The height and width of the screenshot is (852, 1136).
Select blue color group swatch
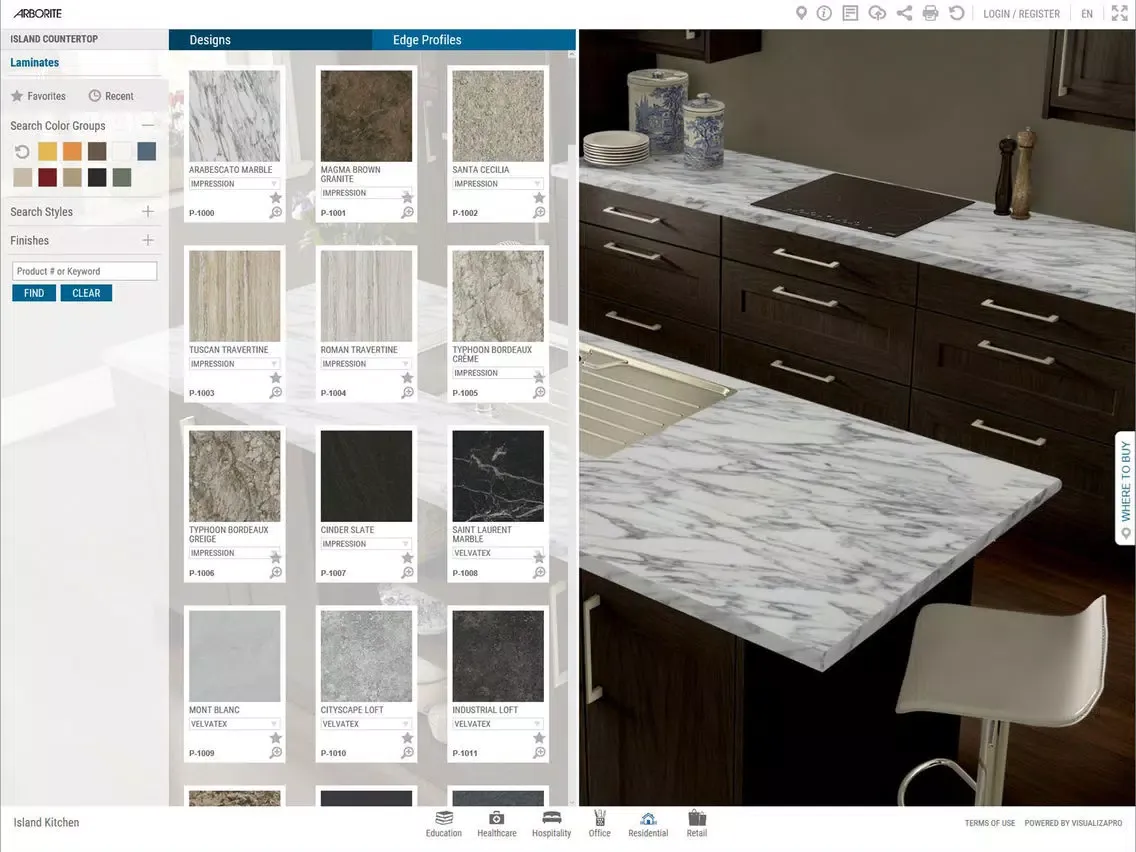[x=146, y=151]
